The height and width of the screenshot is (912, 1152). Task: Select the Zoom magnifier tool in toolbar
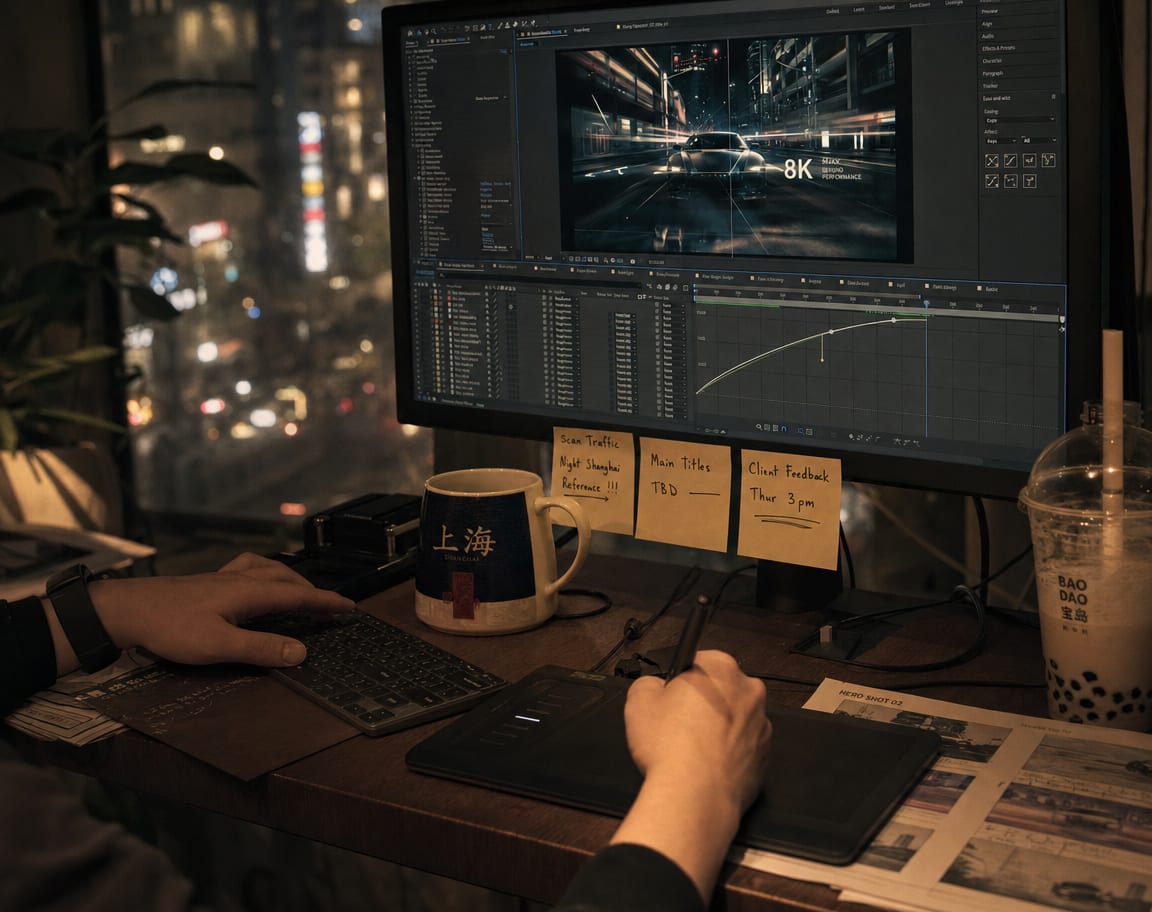coord(433,32)
